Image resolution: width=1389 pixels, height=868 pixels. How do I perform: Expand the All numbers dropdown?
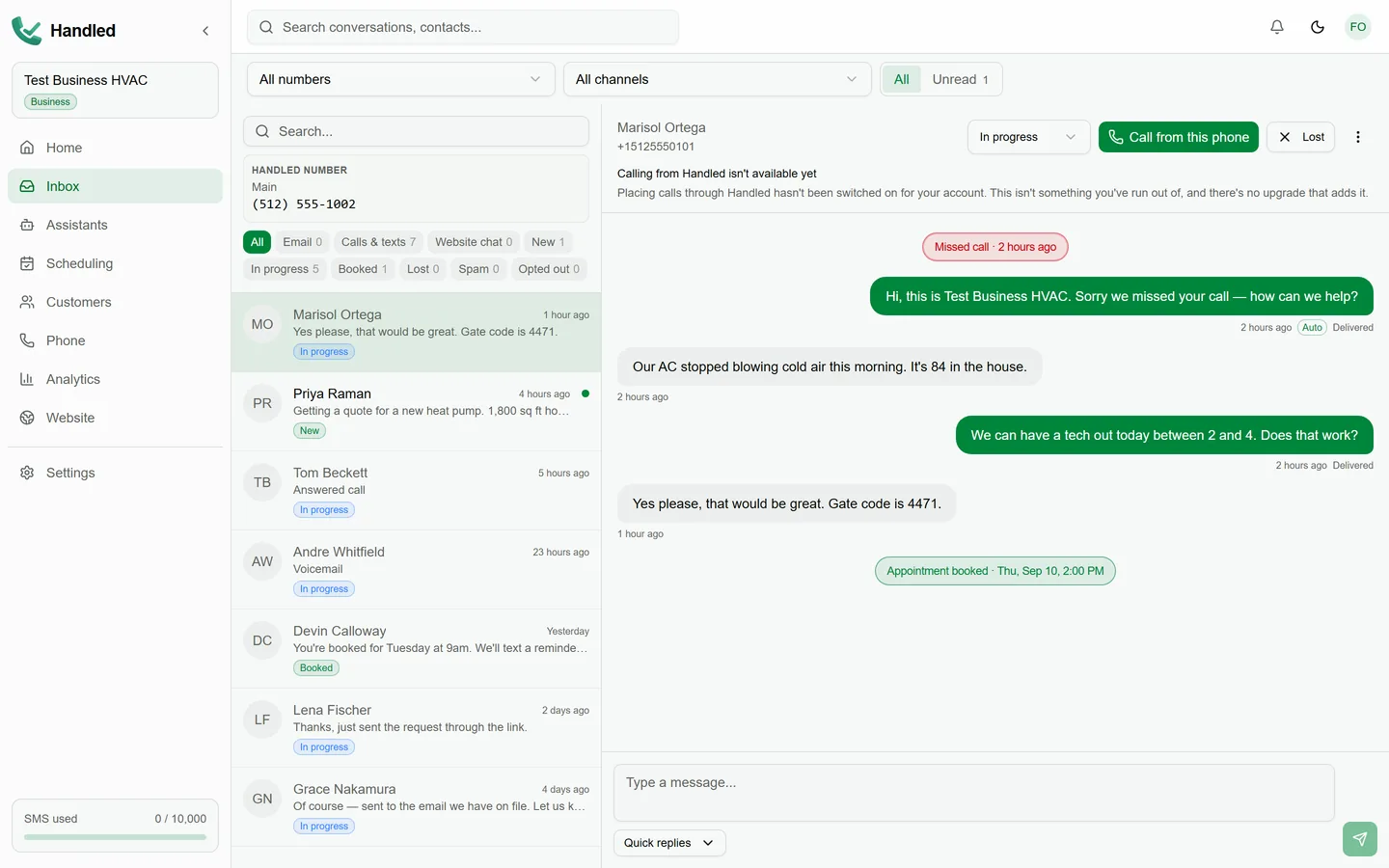pos(400,79)
